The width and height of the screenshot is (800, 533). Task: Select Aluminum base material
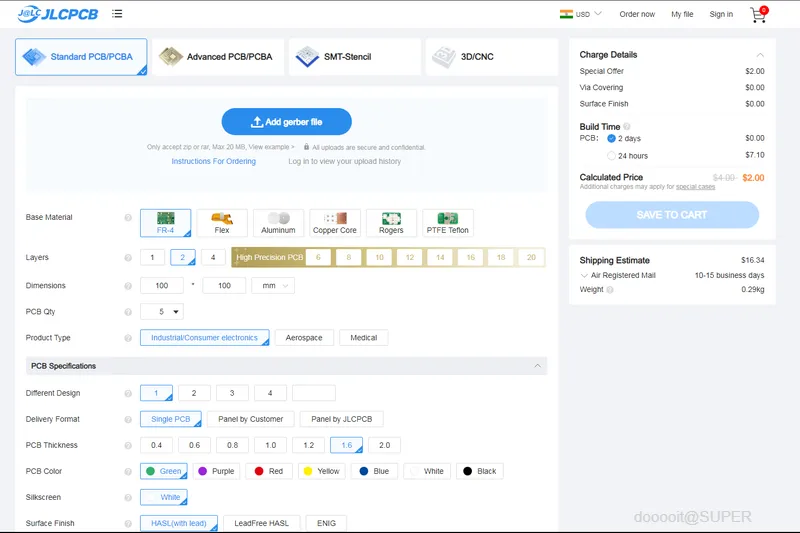[278, 223]
